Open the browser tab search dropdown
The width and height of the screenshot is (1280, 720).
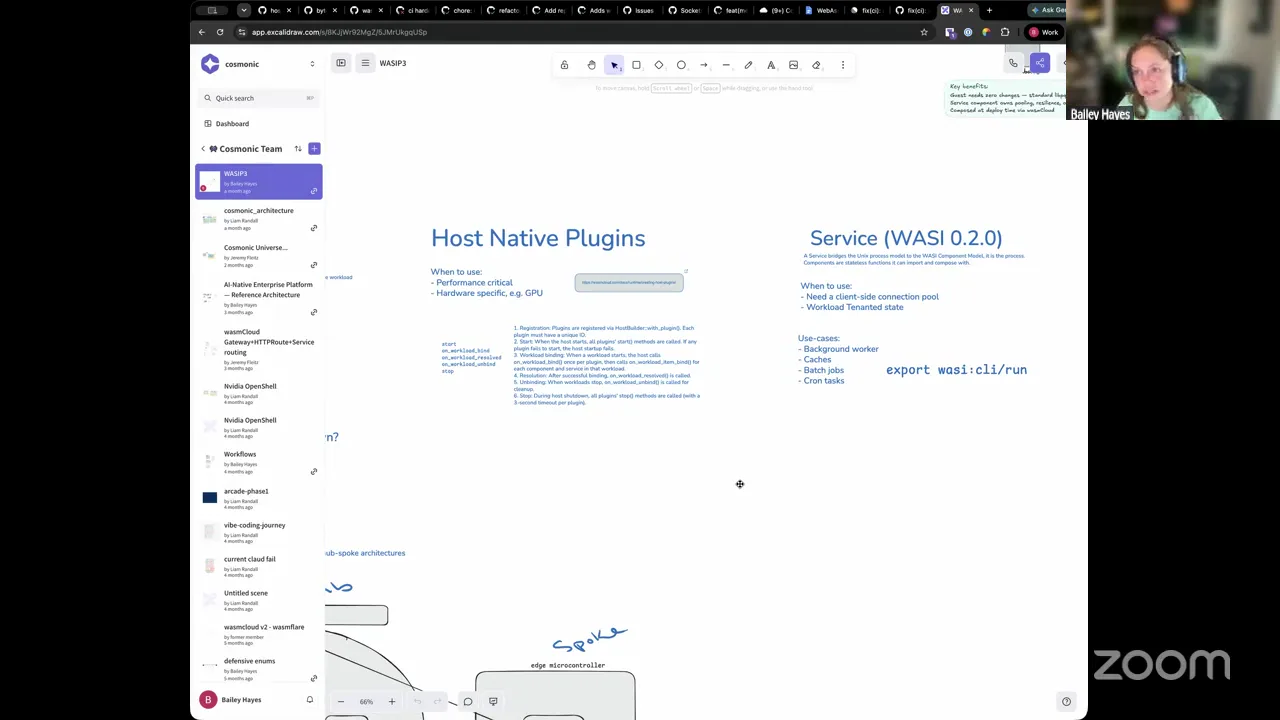pyautogui.click(x=244, y=10)
